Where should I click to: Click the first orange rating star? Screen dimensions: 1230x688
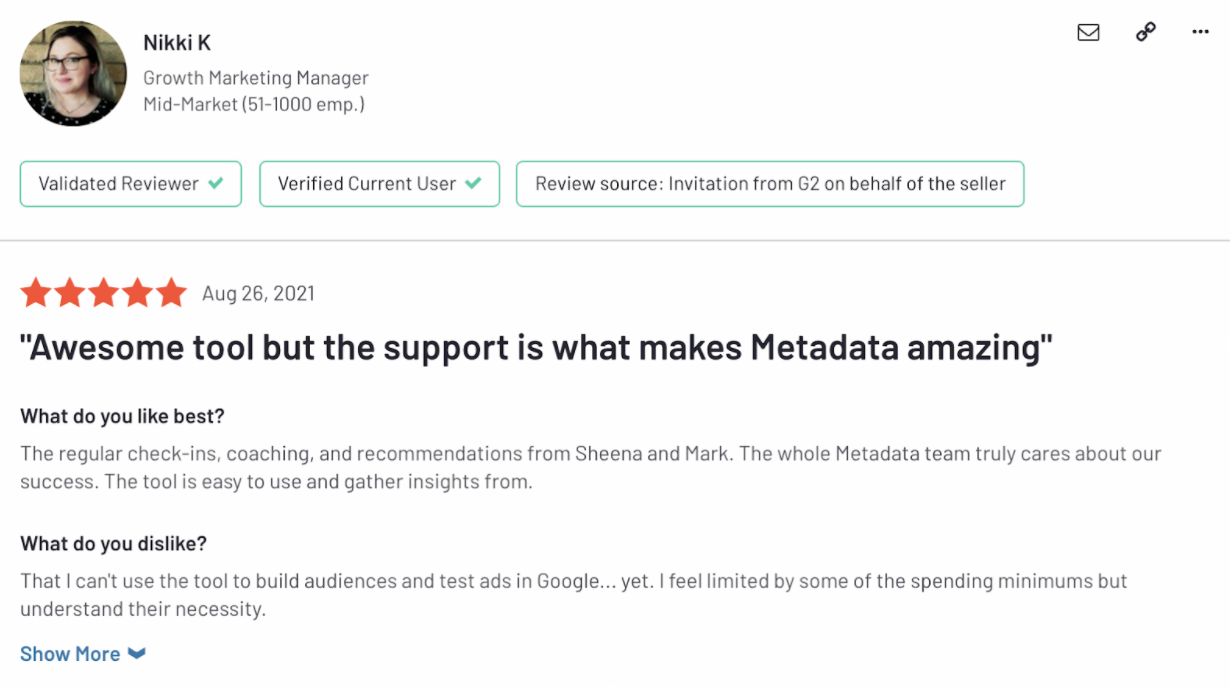tap(36, 293)
